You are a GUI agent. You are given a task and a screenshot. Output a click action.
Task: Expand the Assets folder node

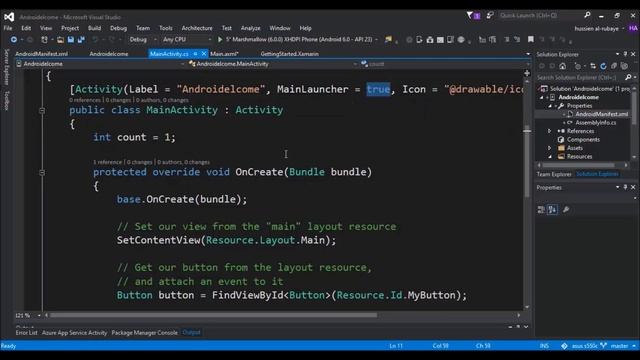coord(549,148)
